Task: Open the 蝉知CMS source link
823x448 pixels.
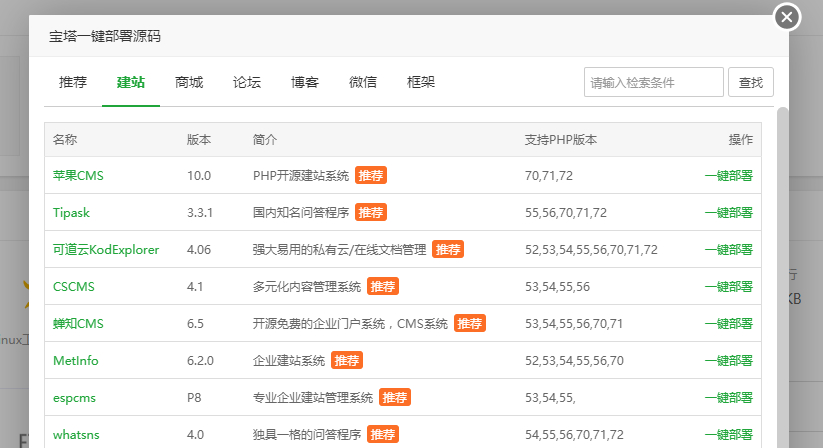Action: coord(78,324)
